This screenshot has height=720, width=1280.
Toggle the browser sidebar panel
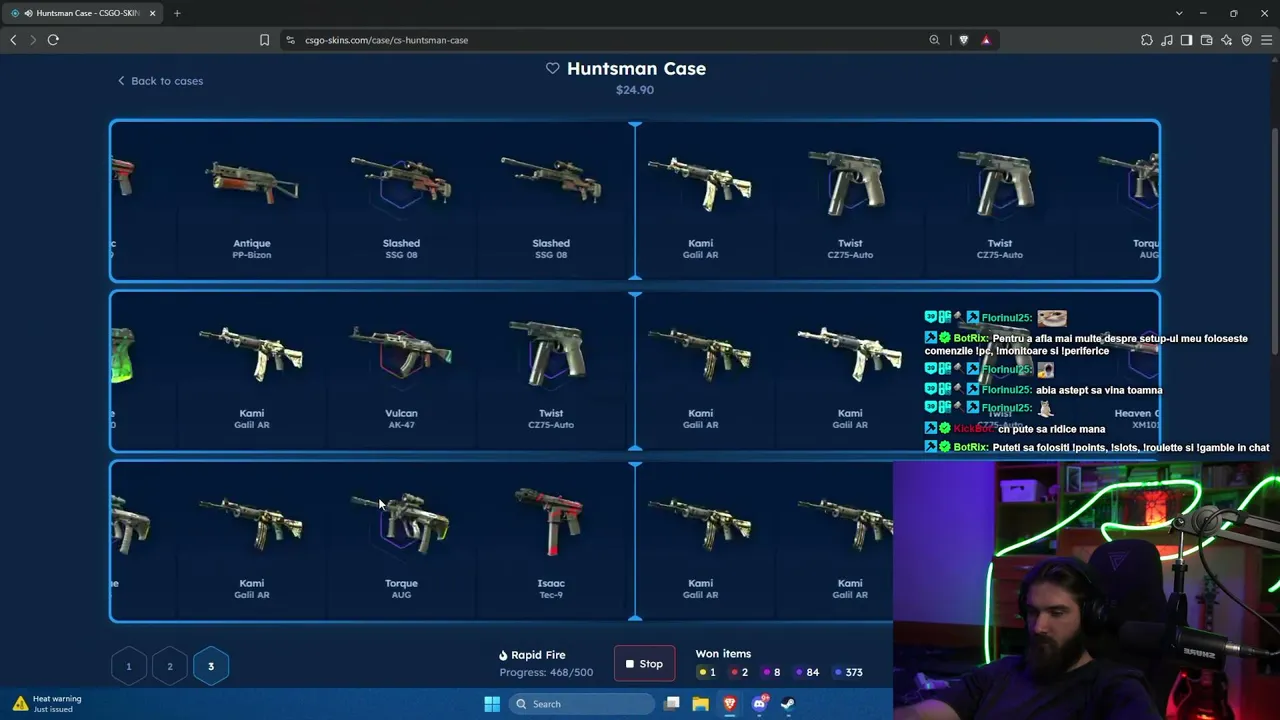pyautogui.click(x=1186, y=40)
